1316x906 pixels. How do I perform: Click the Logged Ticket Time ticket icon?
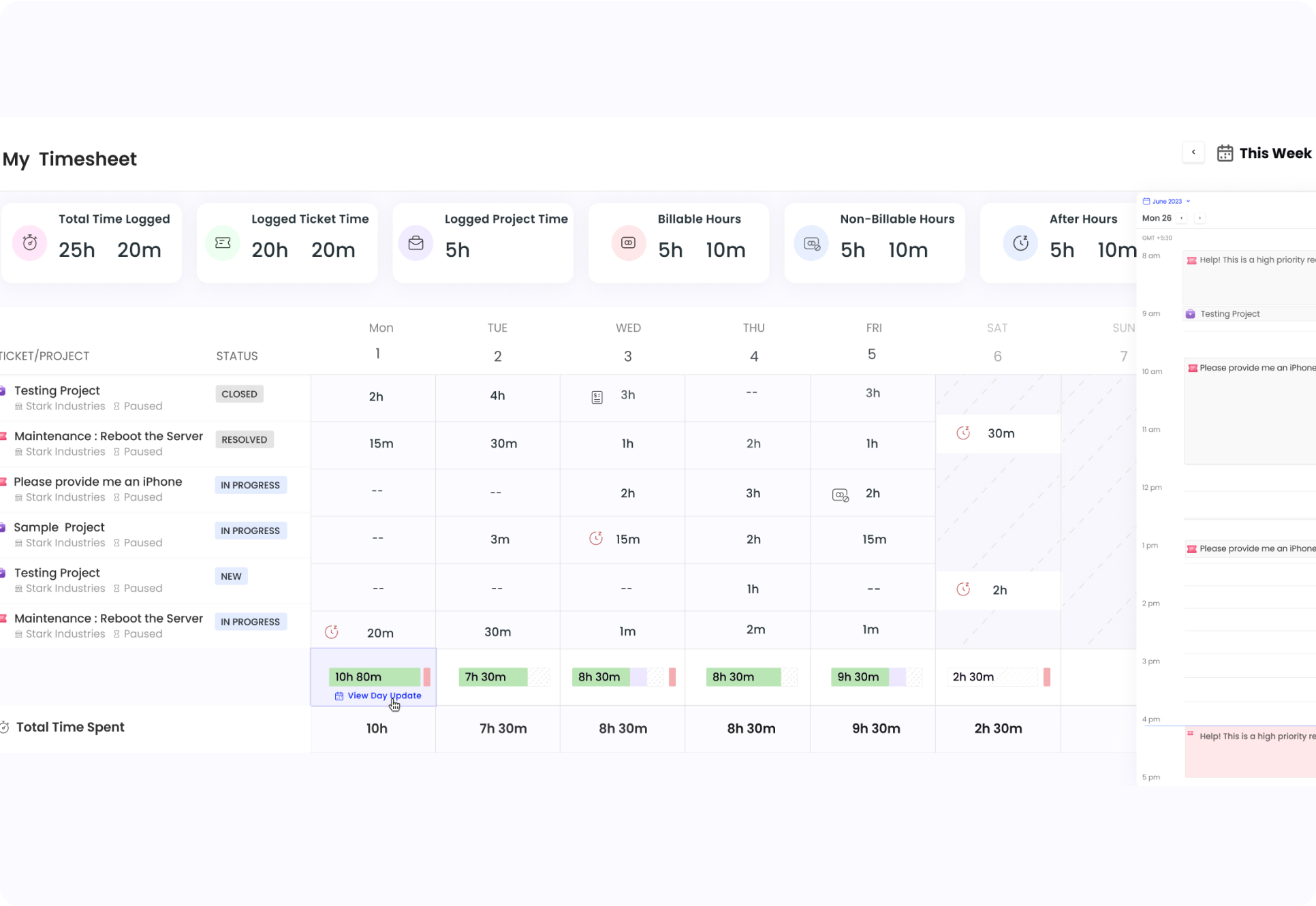[x=223, y=243]
